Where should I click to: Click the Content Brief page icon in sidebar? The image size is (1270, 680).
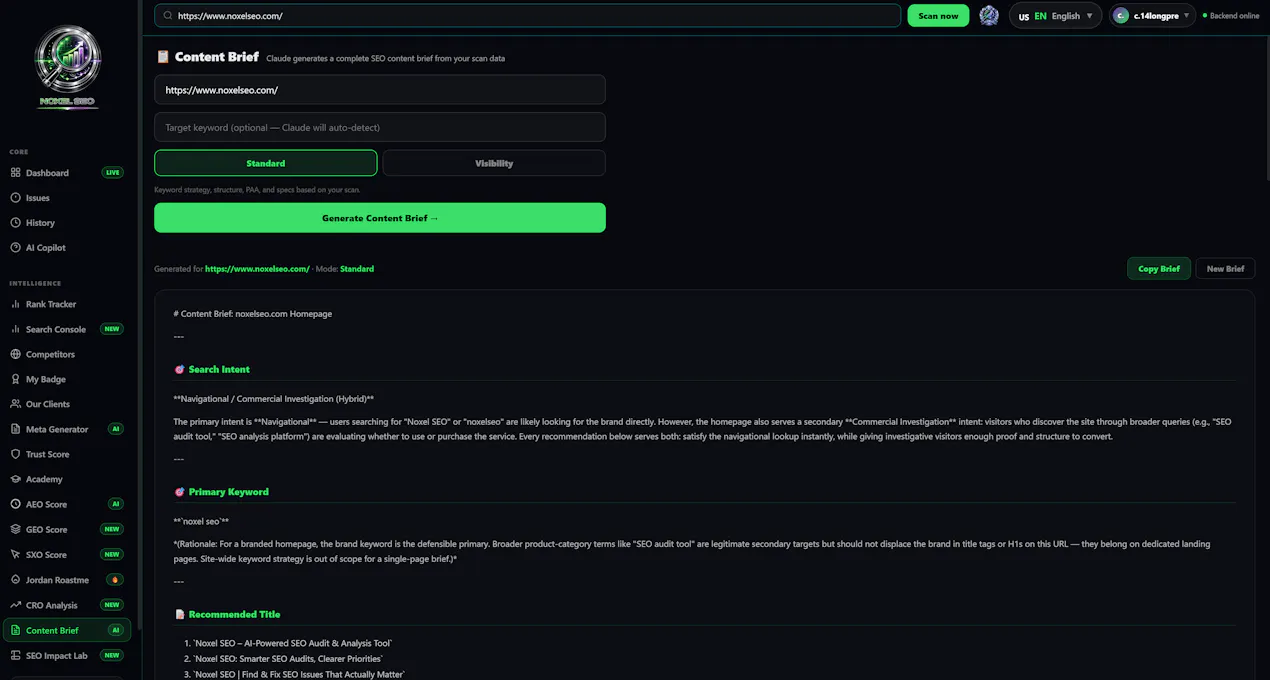pyautogui.click(x=15, y=630)
